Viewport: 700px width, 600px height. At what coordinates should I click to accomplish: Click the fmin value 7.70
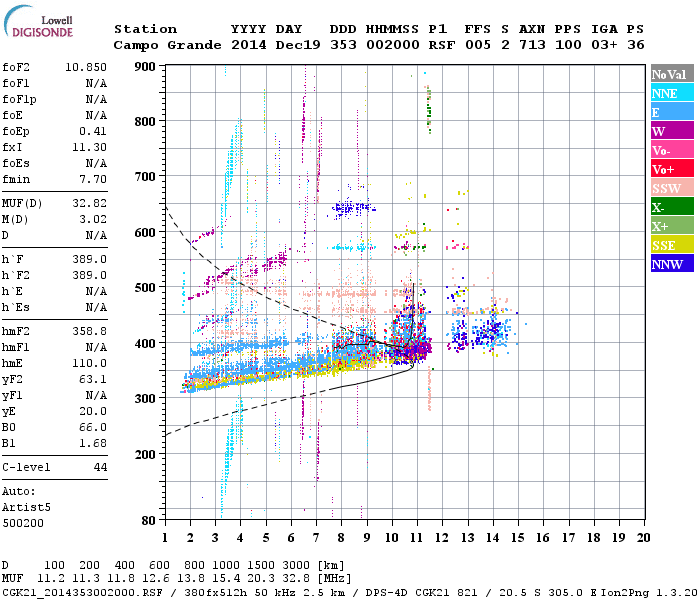click(93, 179)
